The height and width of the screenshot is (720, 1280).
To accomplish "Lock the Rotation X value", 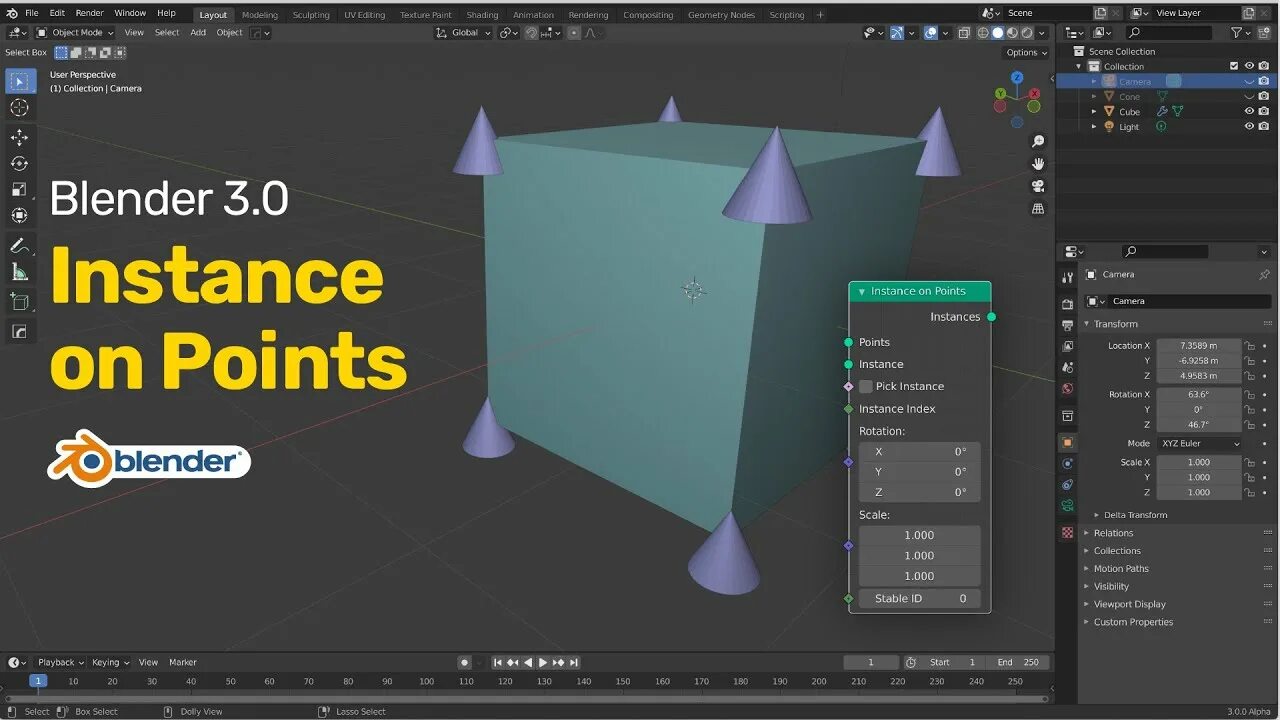I will 1249,395.
